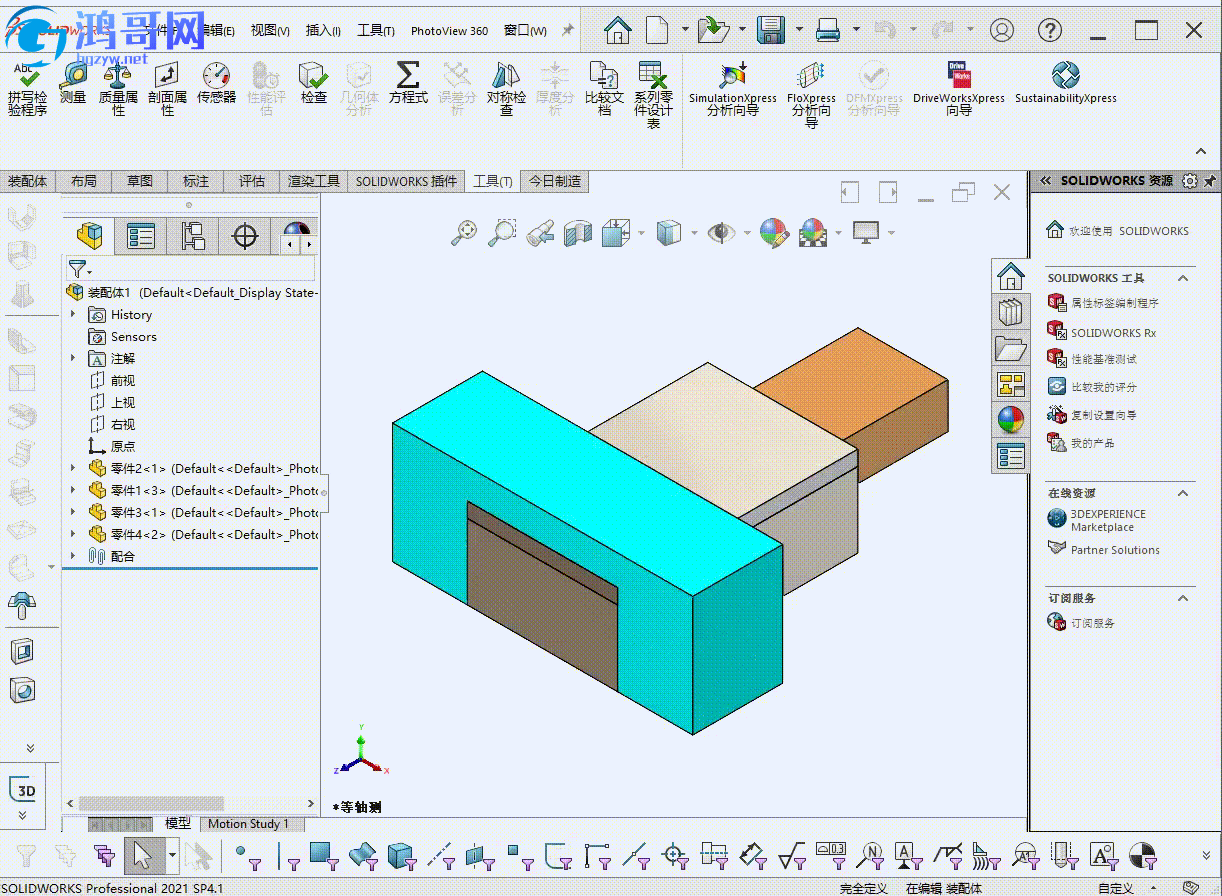This screenshot has height=896, width=1222.
Task: Open SustainabilityXpress
Action: point(1066,83)
